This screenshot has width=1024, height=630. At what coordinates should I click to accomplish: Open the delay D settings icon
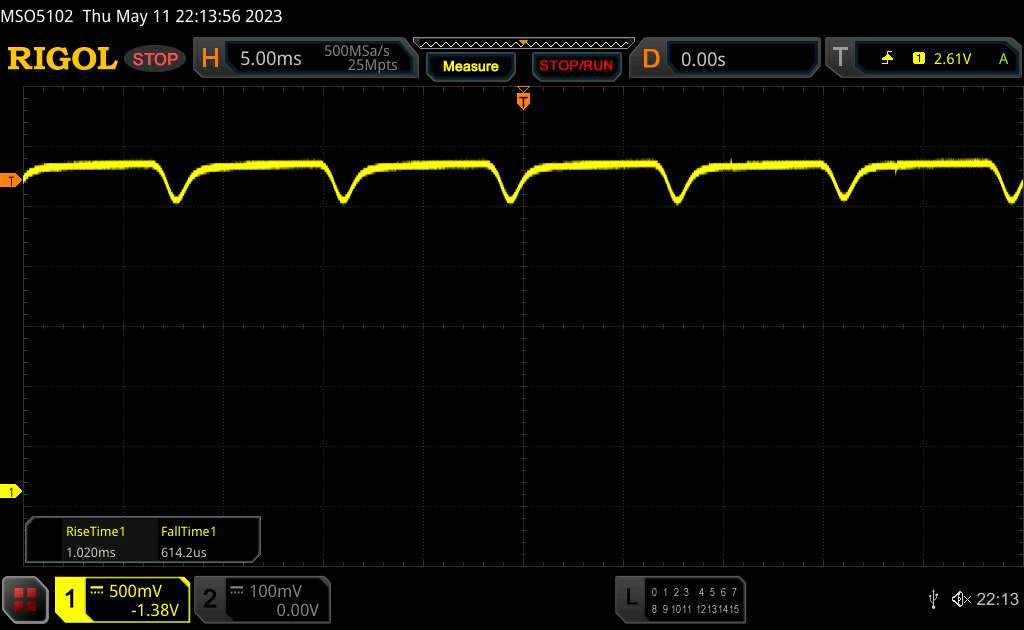coord(651,59)
